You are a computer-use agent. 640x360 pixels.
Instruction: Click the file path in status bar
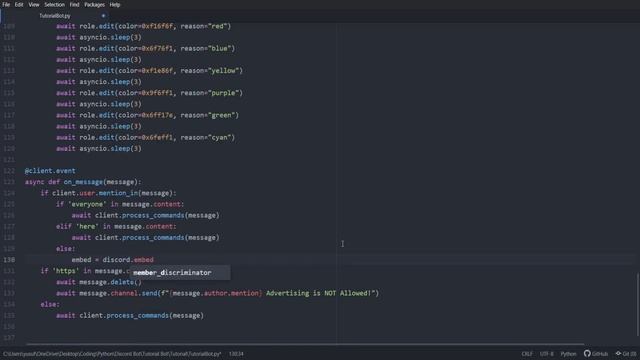[112, 354]
